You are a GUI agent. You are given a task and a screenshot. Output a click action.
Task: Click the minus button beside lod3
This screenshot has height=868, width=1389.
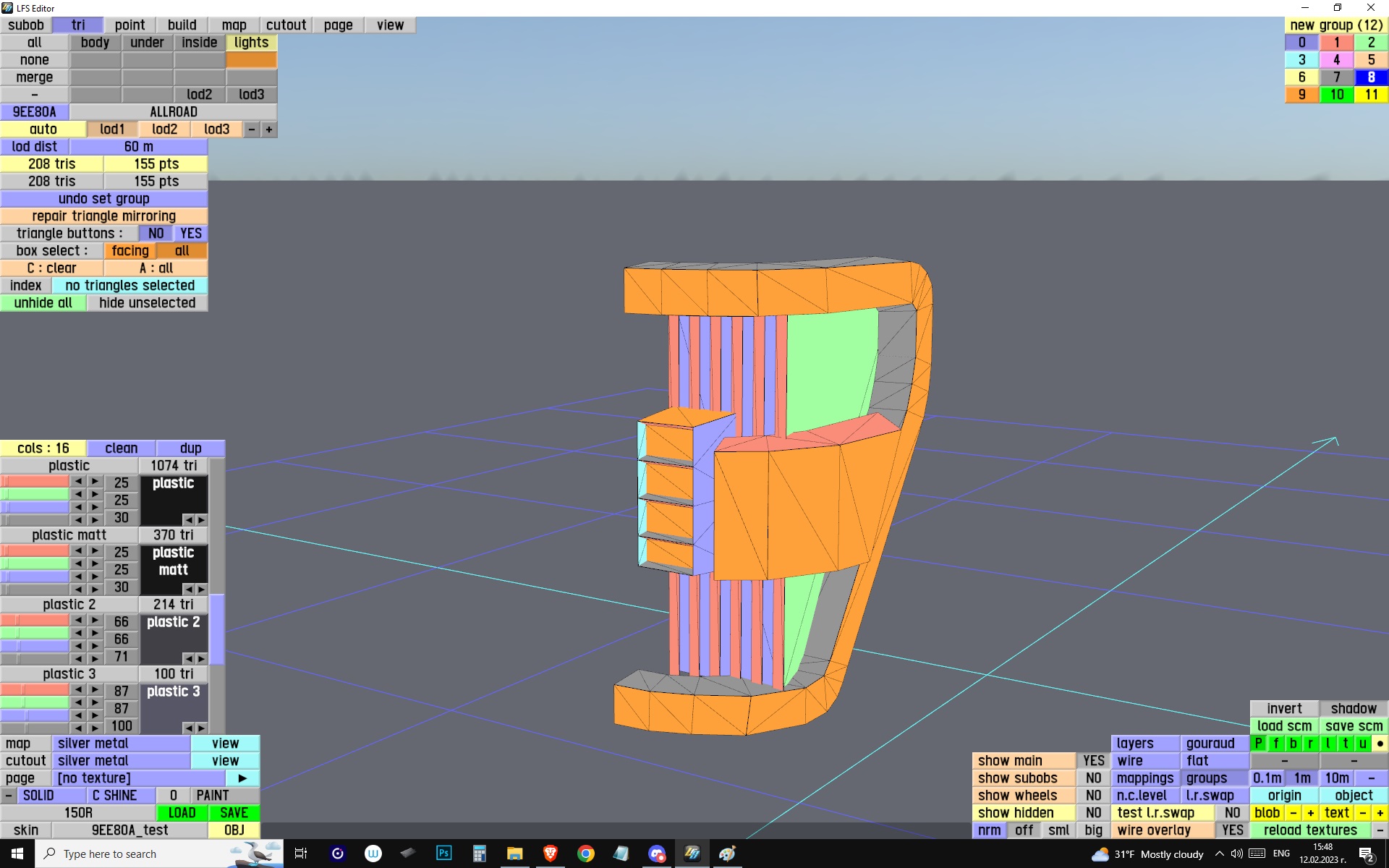(251, 129)
